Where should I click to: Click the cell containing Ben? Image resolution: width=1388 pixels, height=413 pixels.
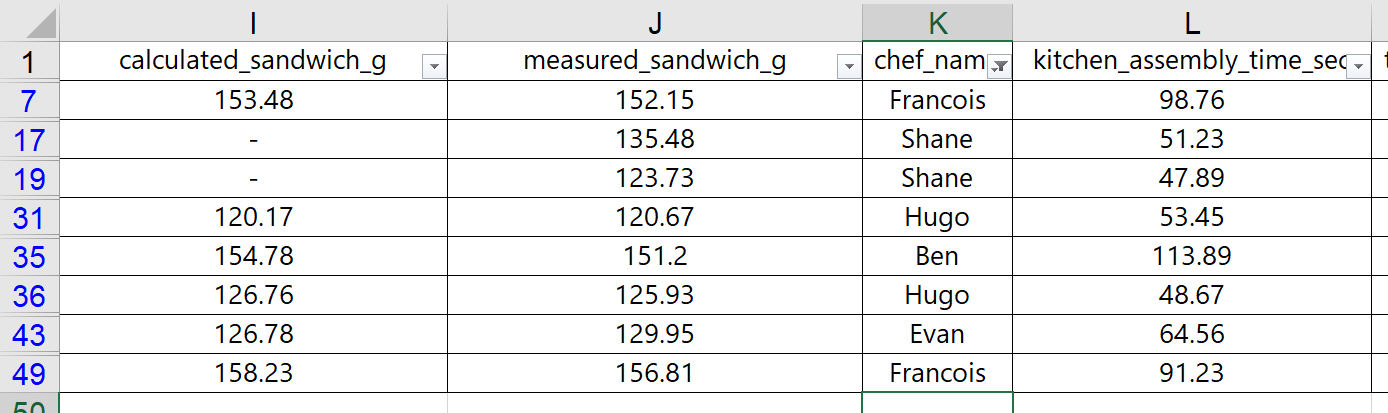point(937,256)
